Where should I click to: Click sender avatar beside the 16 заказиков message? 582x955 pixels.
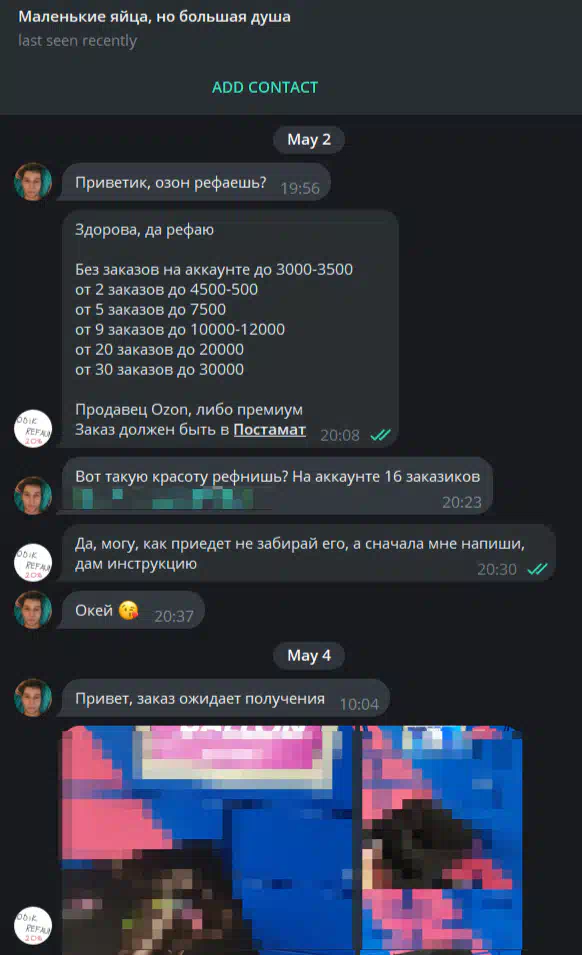[x=33, y=495]
